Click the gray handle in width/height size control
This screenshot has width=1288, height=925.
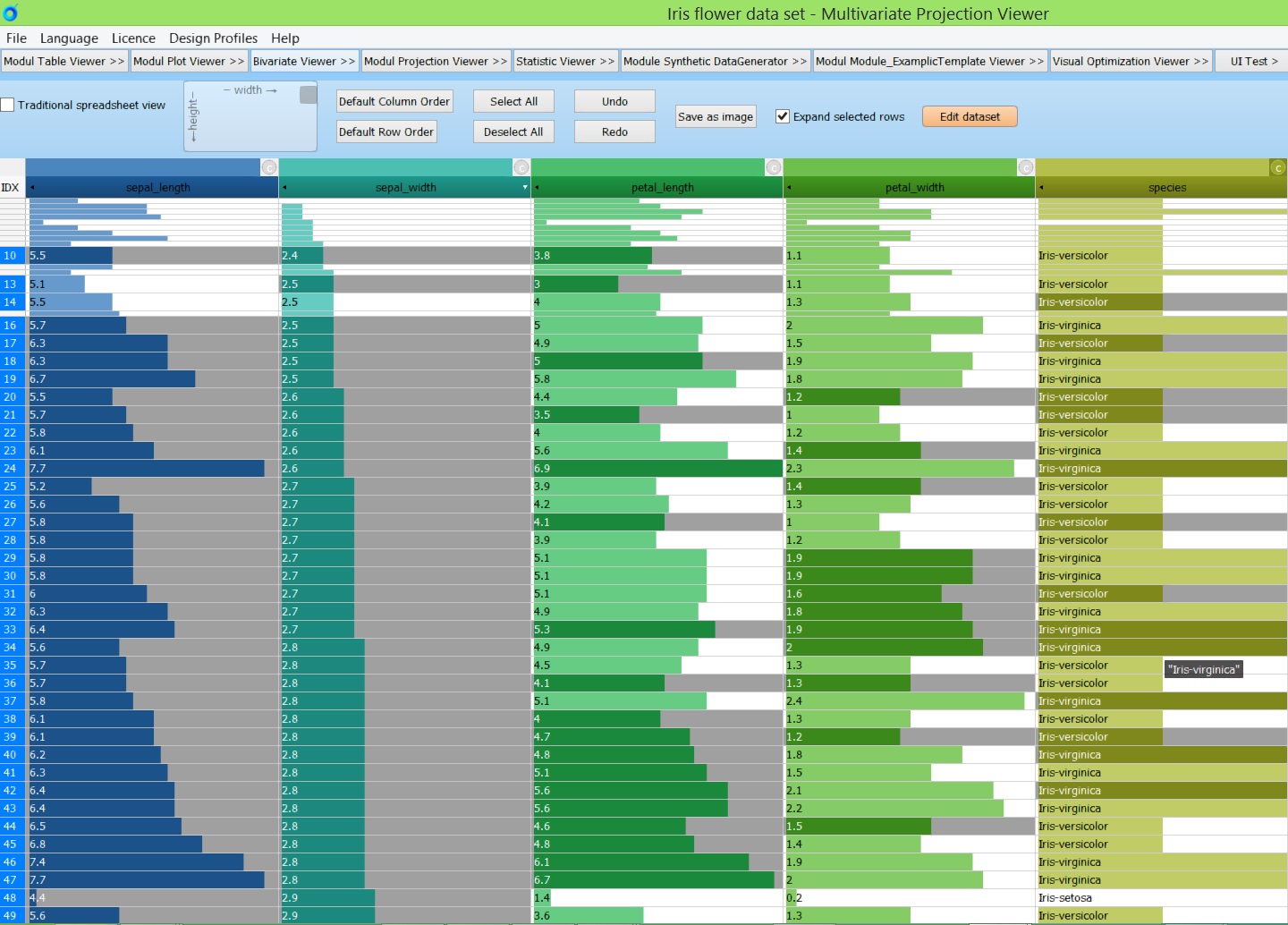[308, 95]
